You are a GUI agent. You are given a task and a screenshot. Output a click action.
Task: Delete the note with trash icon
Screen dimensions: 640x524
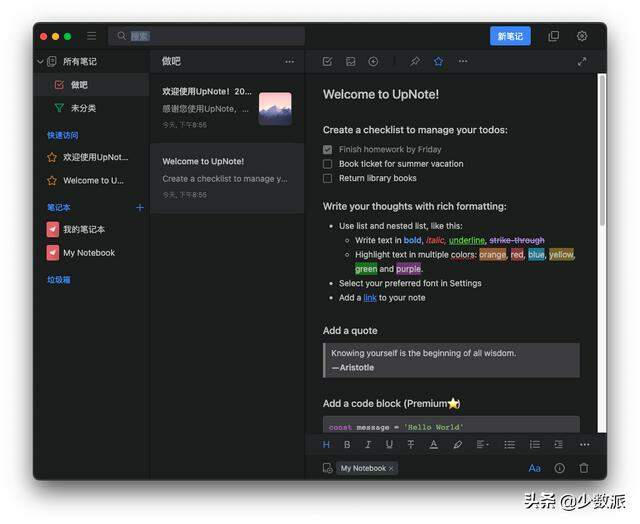584,468
